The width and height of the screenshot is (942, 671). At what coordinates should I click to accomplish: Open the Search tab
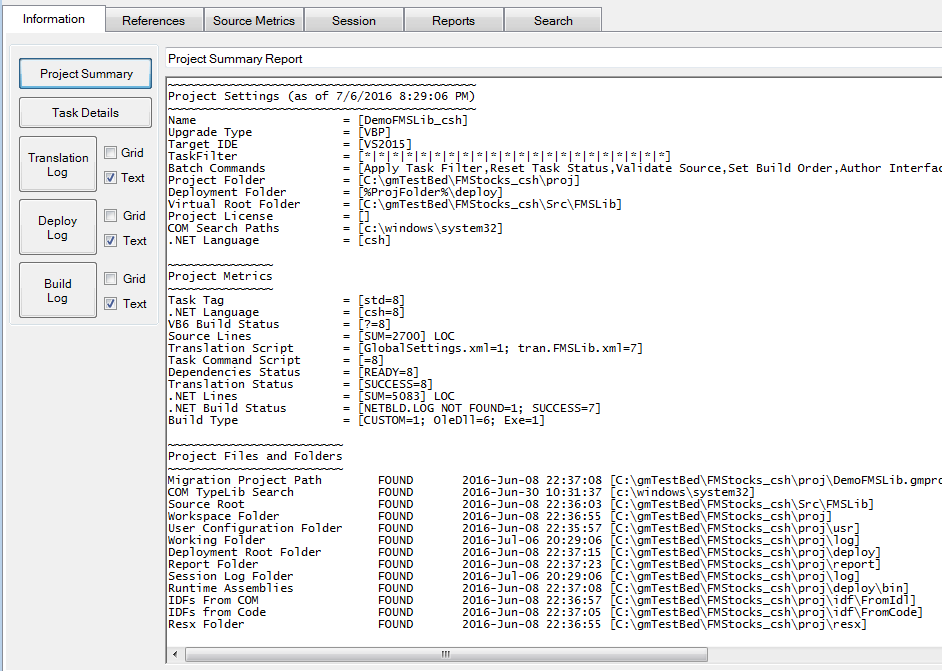[553, 20]
